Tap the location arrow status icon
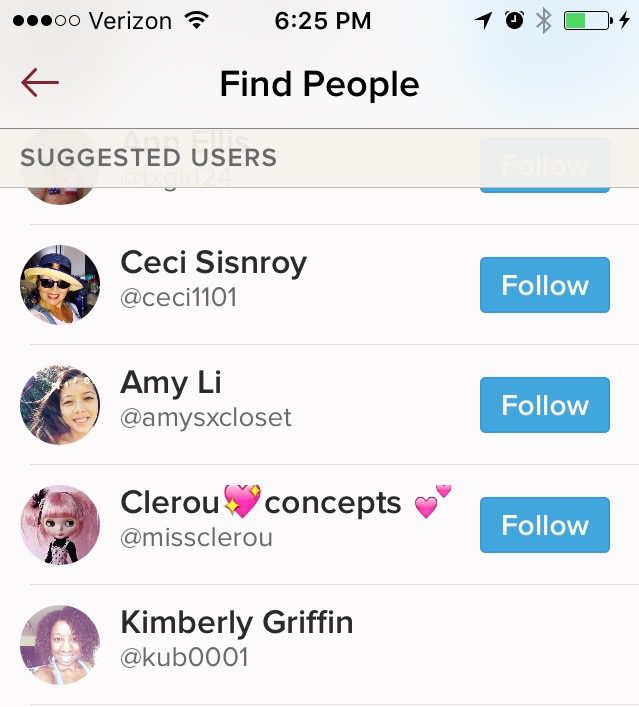 coord(484,20)
